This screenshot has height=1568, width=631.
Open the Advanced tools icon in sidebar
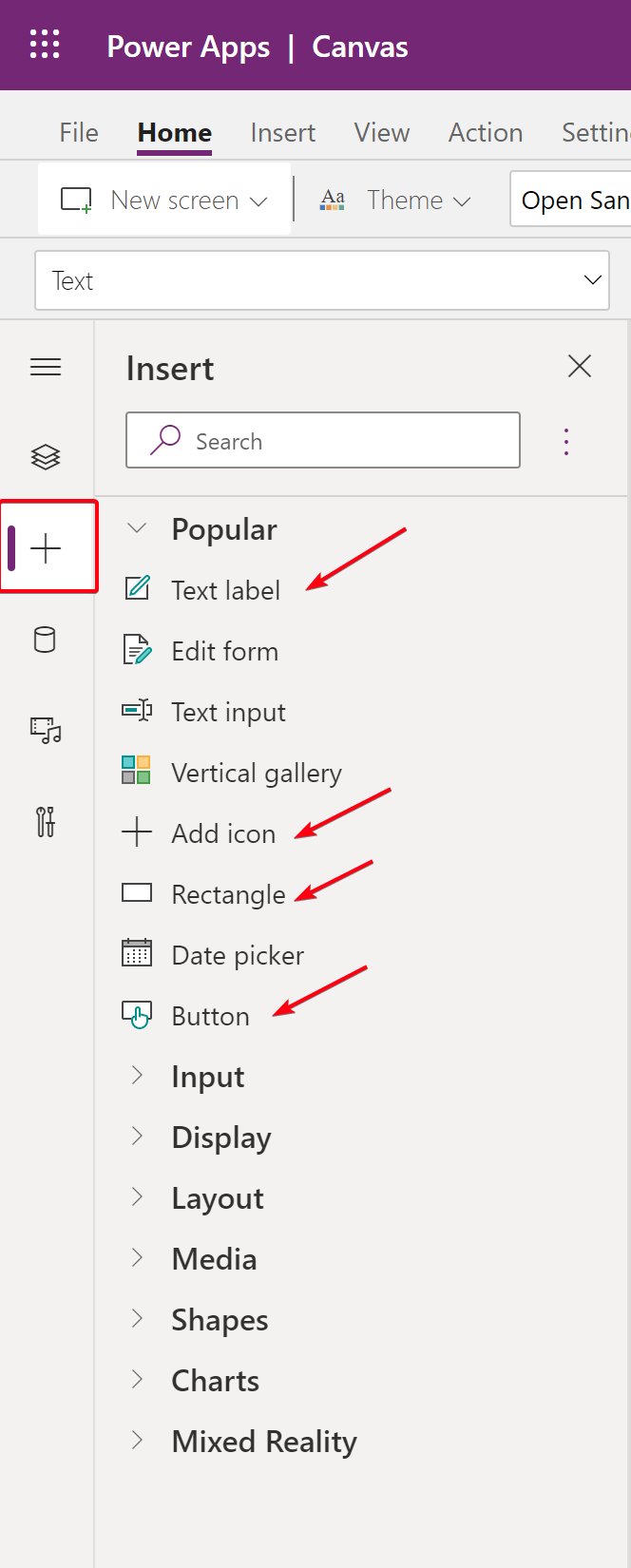pyautogui.click(x=46, y=821)
